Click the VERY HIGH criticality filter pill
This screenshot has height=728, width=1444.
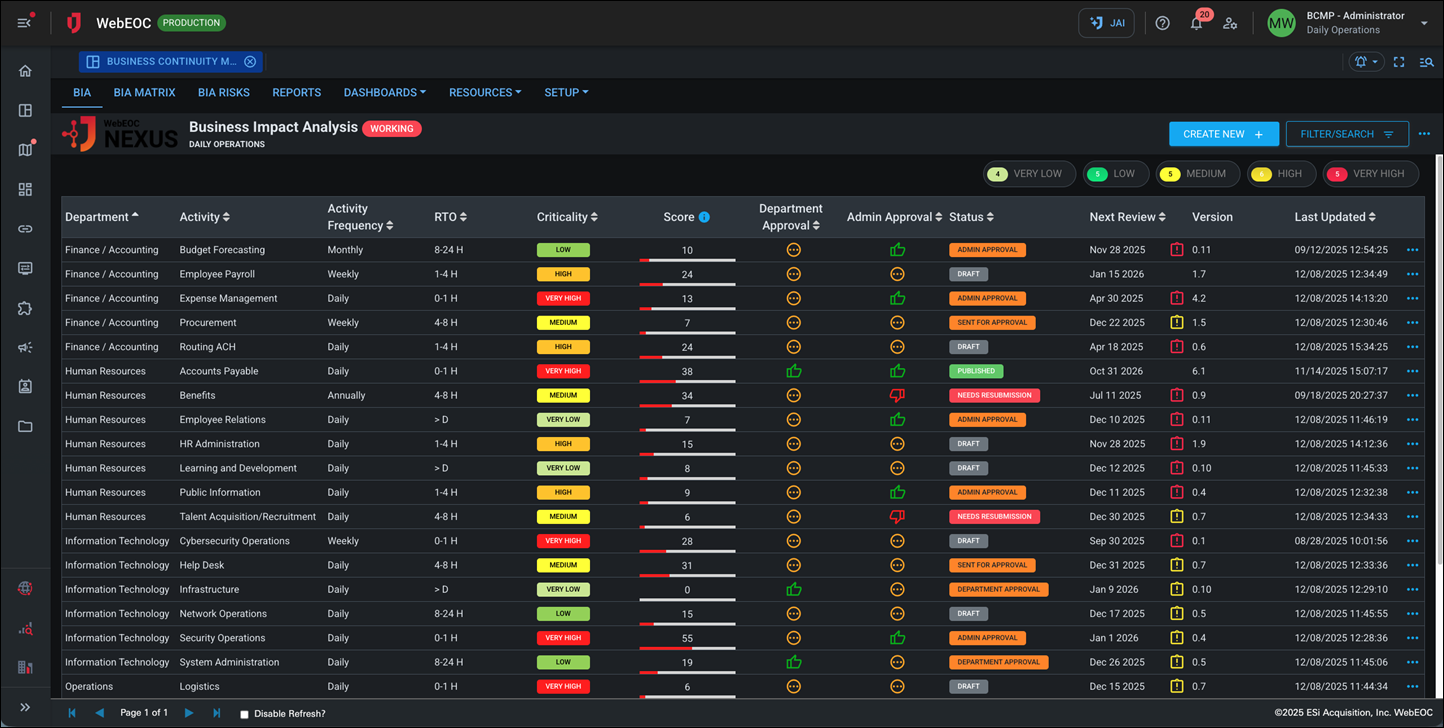point(1371,173)
